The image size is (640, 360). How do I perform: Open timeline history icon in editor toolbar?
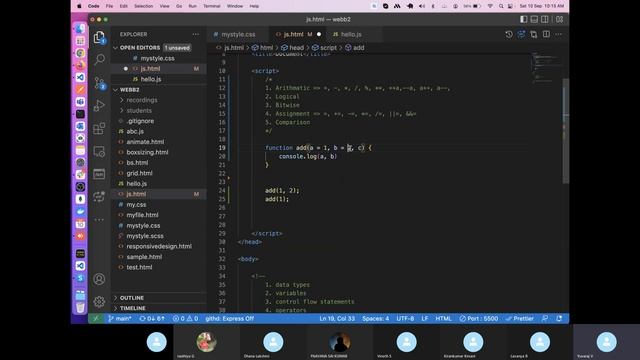point(509,34)
